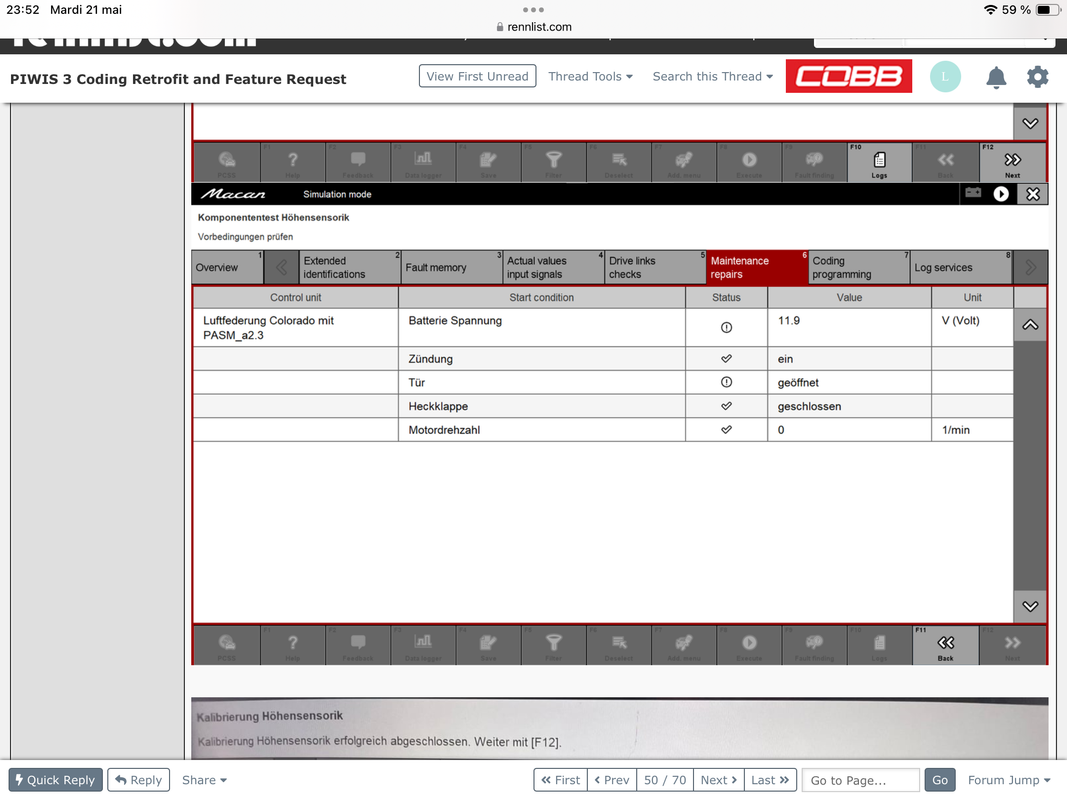The height and width of the screenshot is (800, 1067).
Task: Select the Overview tab
Action: coord(227,267)
